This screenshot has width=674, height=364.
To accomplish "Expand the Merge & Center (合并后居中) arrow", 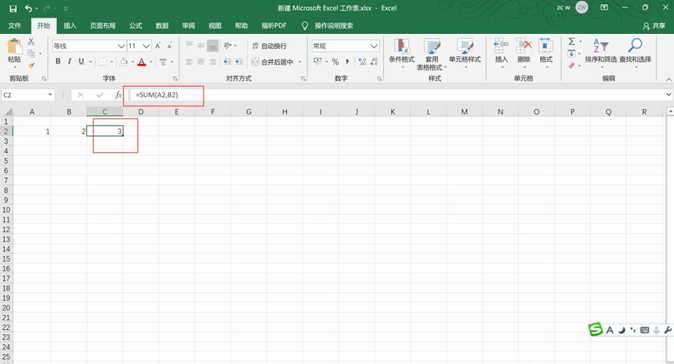I will point(300,62).
